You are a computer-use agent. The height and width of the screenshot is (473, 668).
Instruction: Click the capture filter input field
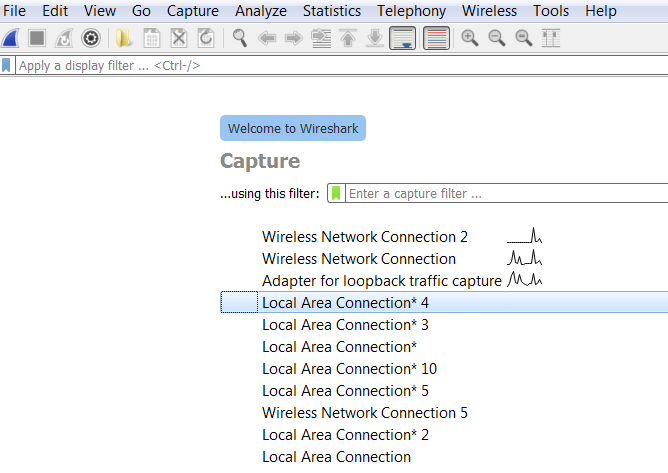pyautogui.click(x=507, y=193)
